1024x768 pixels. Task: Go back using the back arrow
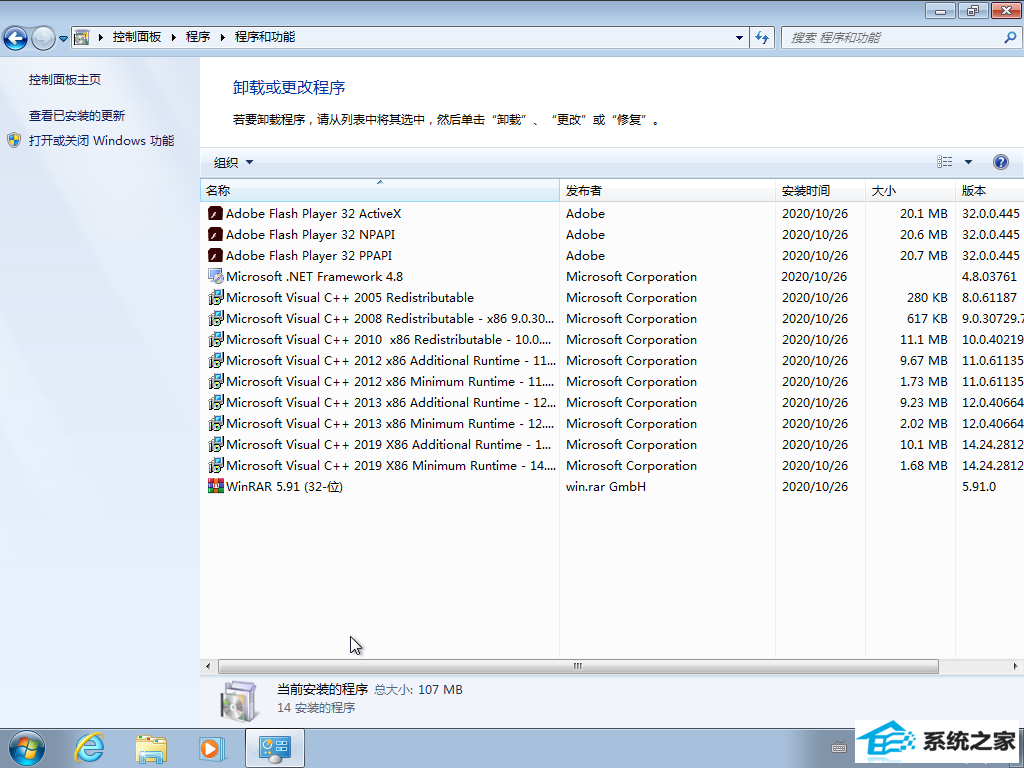(x=16, y=38)
